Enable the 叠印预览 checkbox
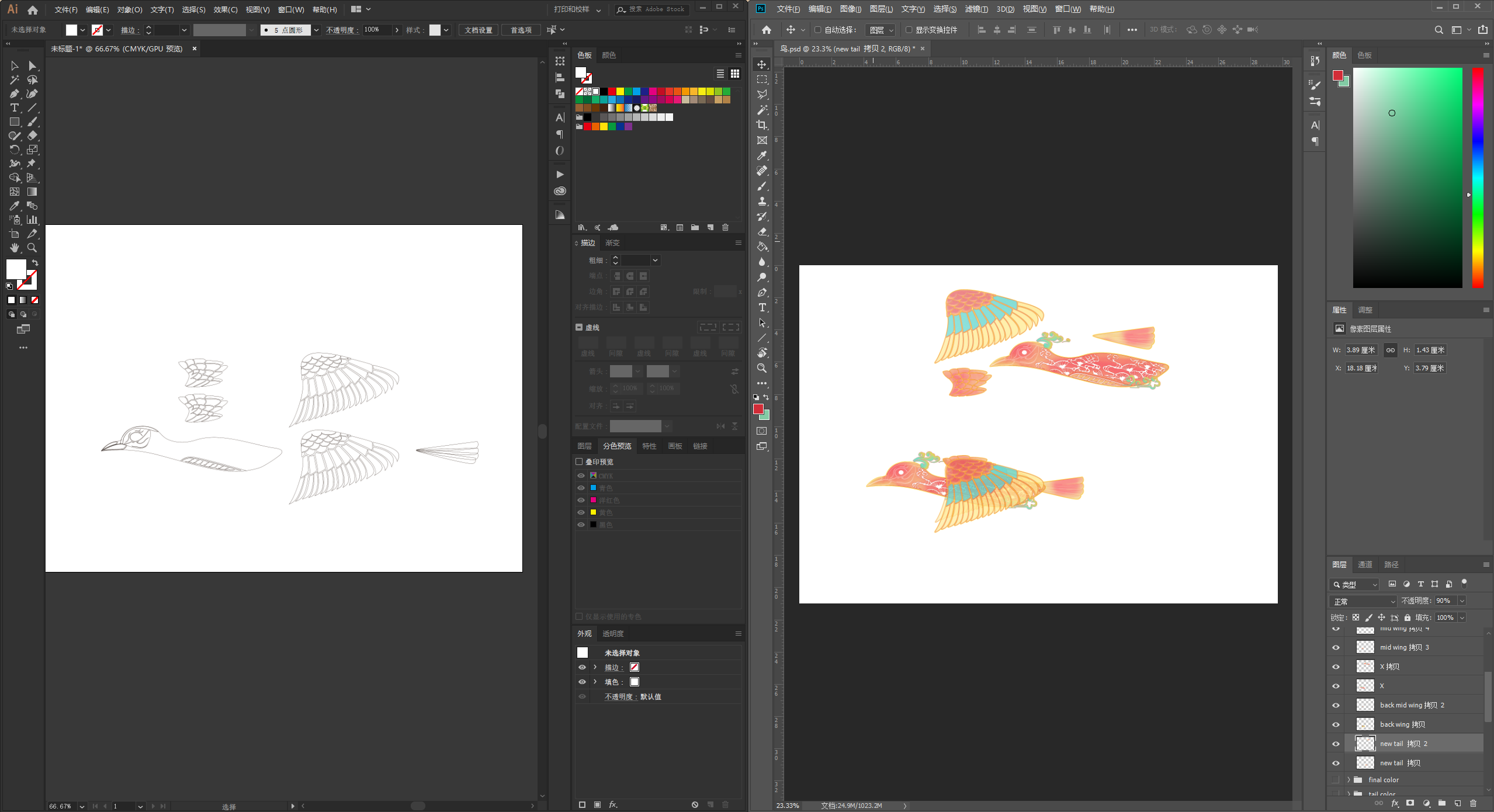 pyautogui.click(x=579, y=461)
